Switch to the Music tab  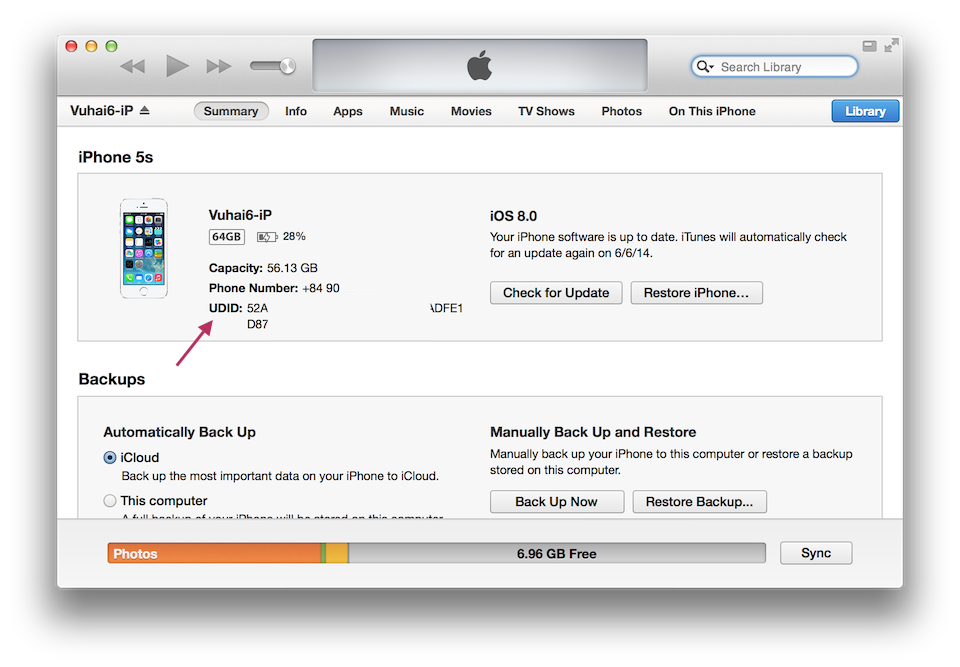click(407, 111)
